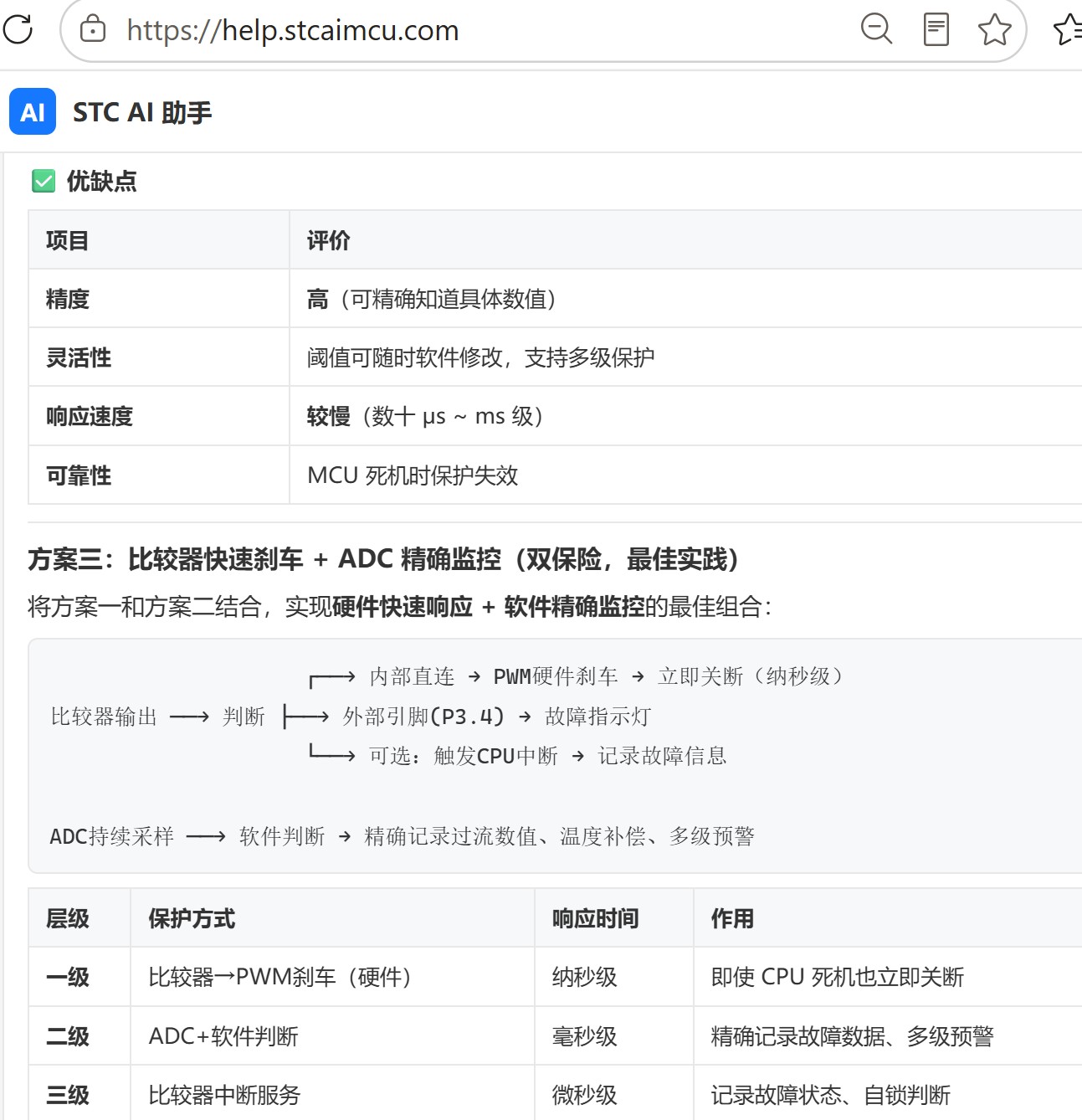Select the '一级' row label
1082x1120 pixels.
click(67, 977)
